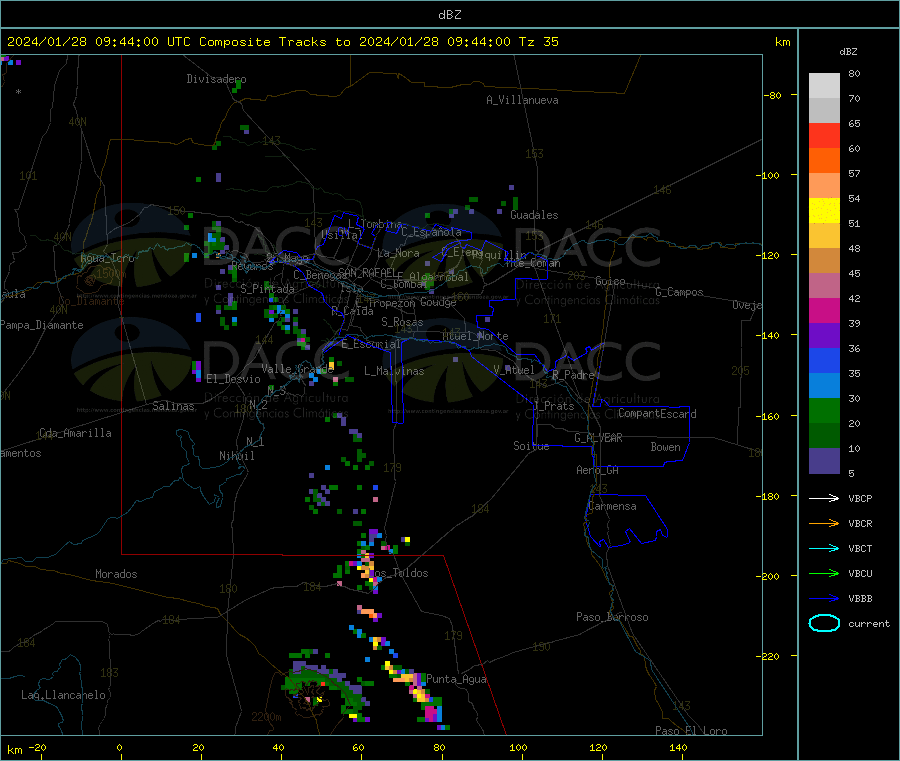The image size is (900, 761).
Task: Pick the green swatch between 30 and 20 dBZ
Action: pos(824,411)
